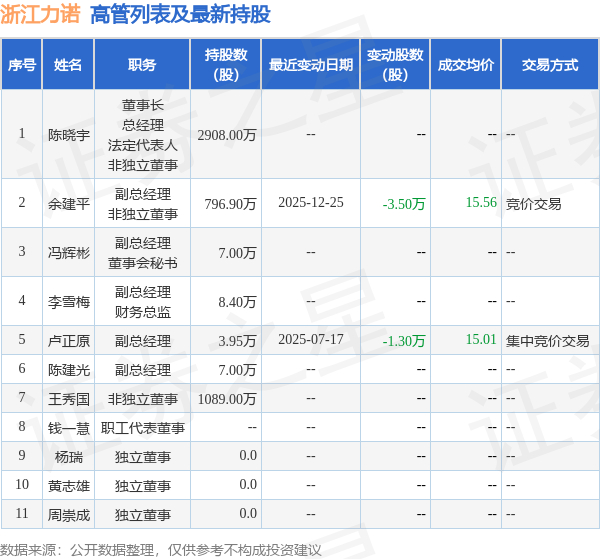Click 独立董事 in 杨瑞's row
Image resolution: width=600 pixels, height=559 pixels.
click(x=142, y=456)
